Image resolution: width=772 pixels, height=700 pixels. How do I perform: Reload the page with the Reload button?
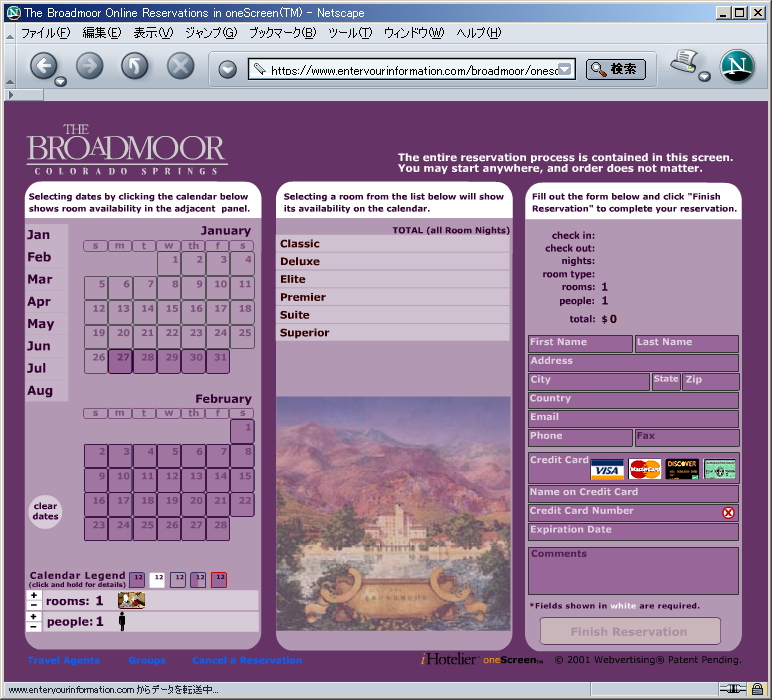coord(135,66)
